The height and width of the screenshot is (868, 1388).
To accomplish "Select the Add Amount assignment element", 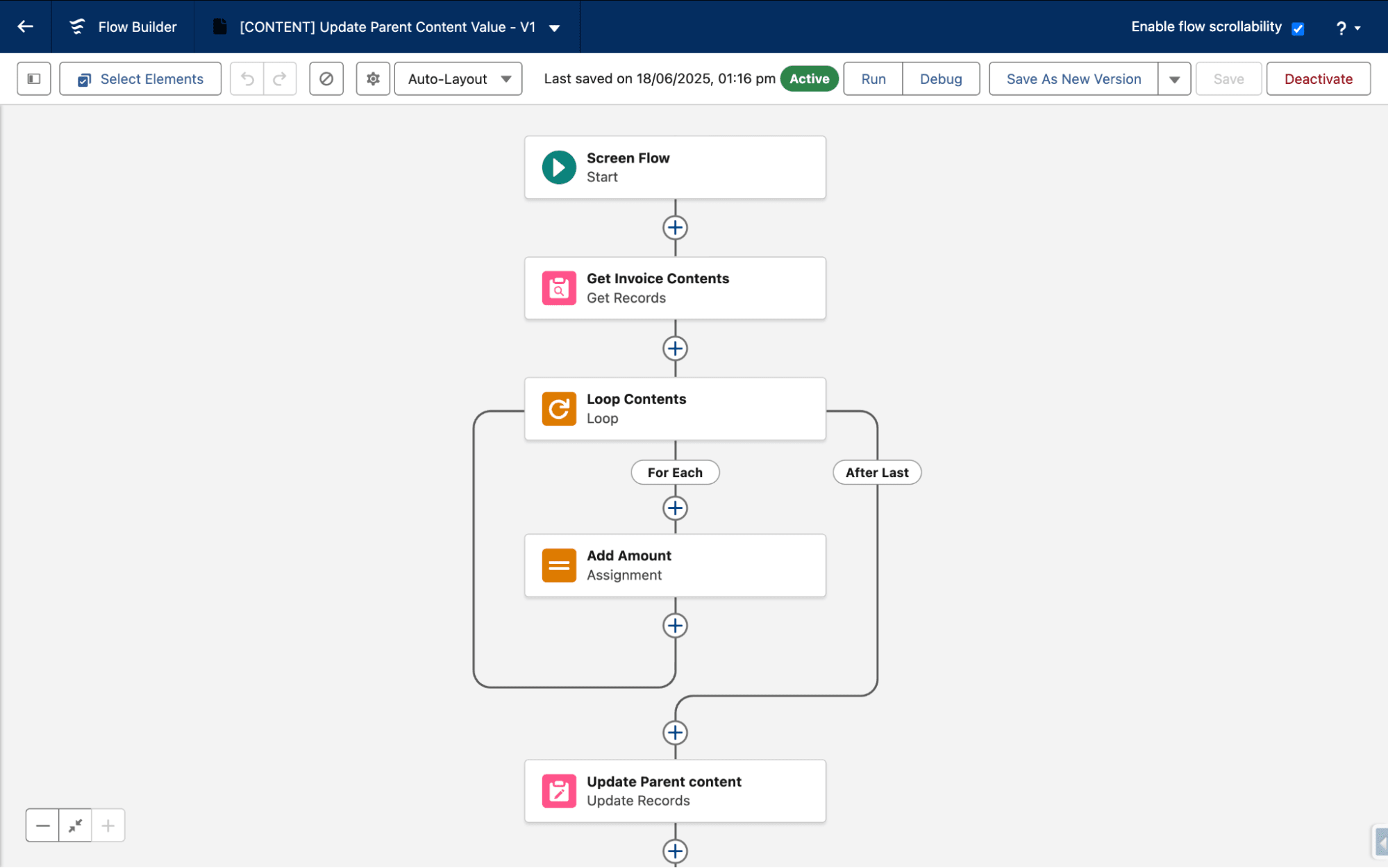I will click(x=674, y=565).
